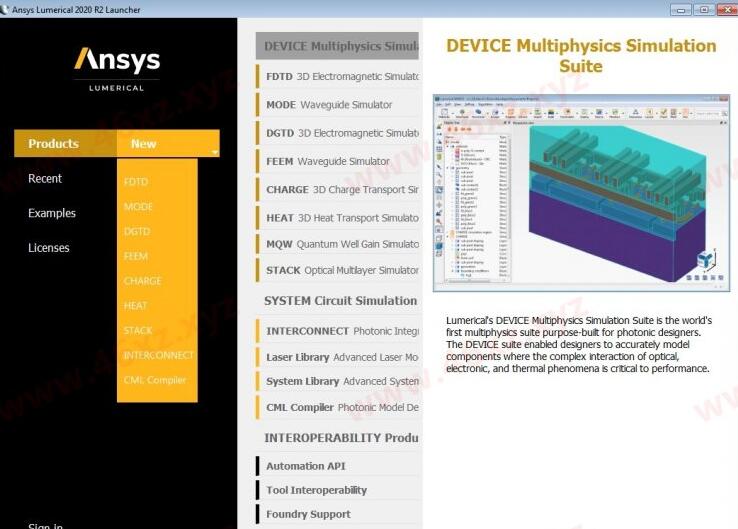Click the Ansys Lumerical logo
The image size is (738, 529).
[x=117, y=69]
